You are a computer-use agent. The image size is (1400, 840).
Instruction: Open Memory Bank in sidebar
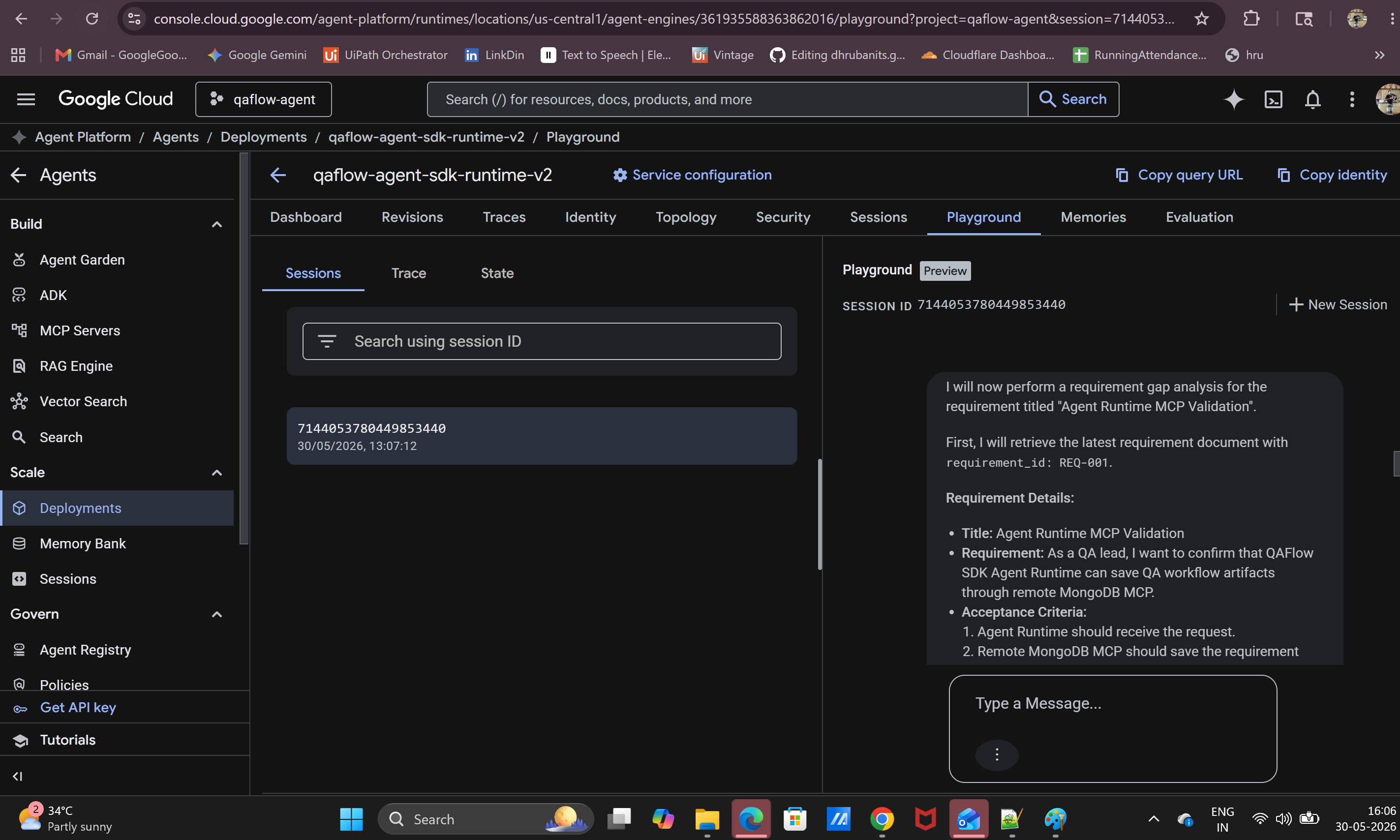83,543
